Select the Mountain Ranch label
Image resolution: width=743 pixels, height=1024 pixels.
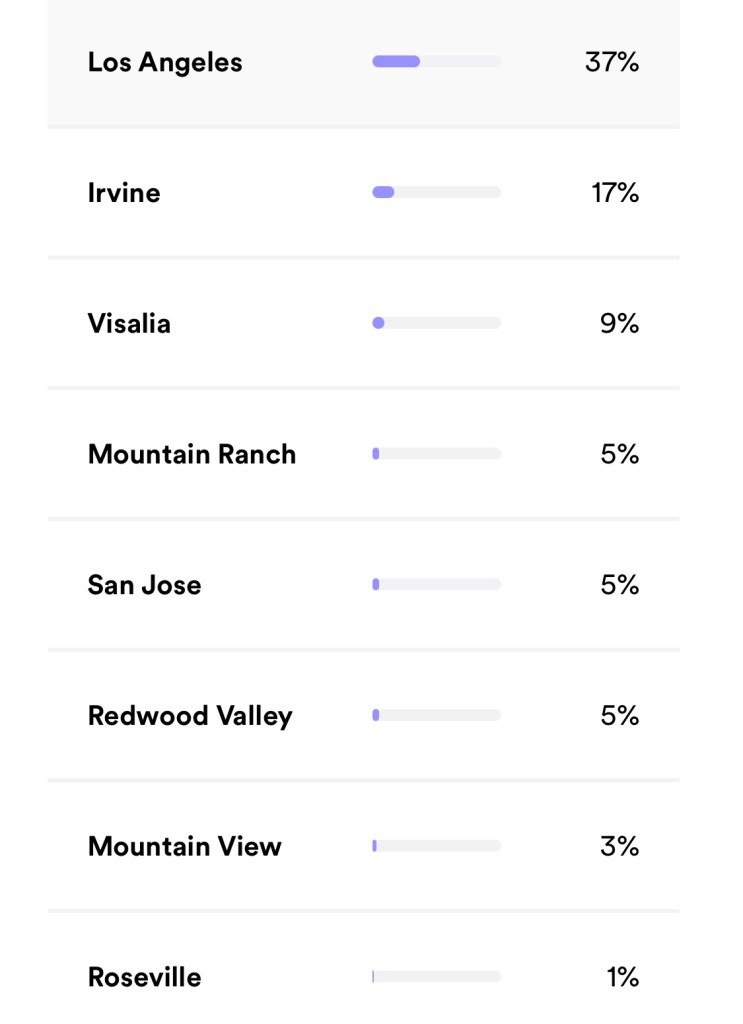192,454
